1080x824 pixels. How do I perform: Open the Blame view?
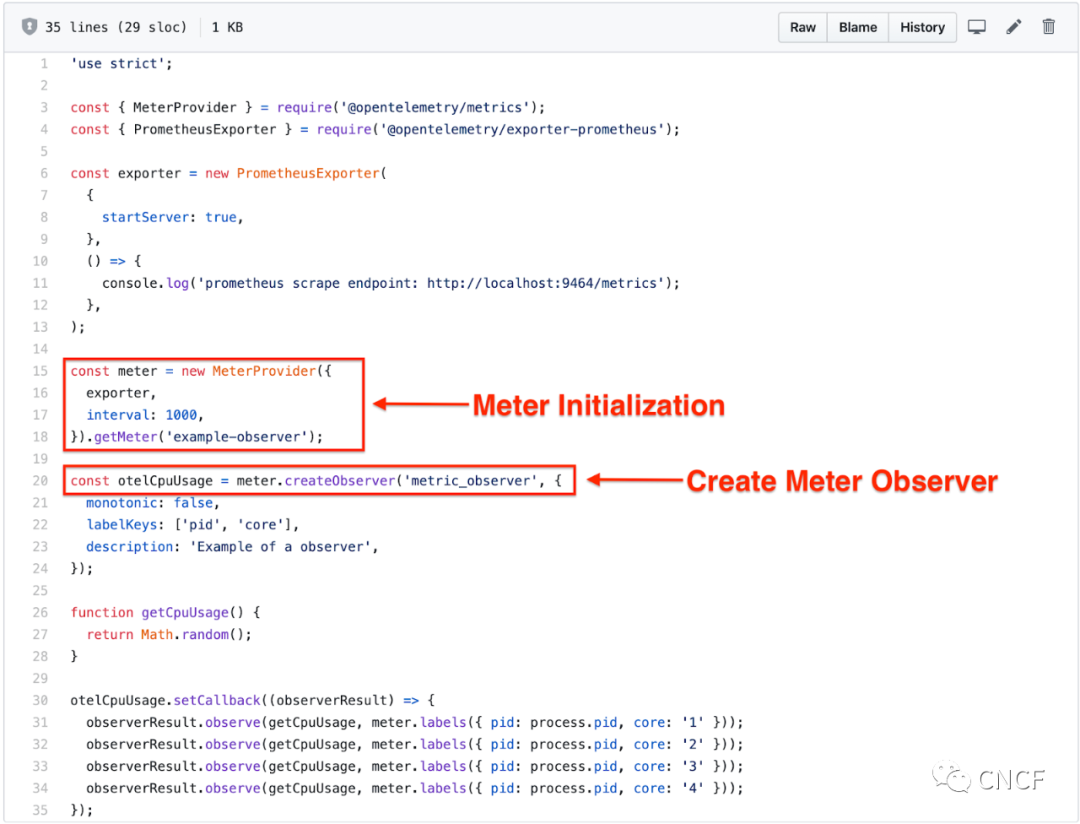click(x=858, y=28)
